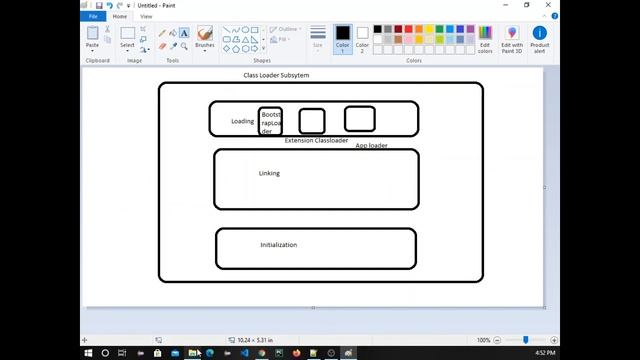The image size is (640, 360).
Task: Choose the Rounded rectangle shape
Action: coord(227,40)
